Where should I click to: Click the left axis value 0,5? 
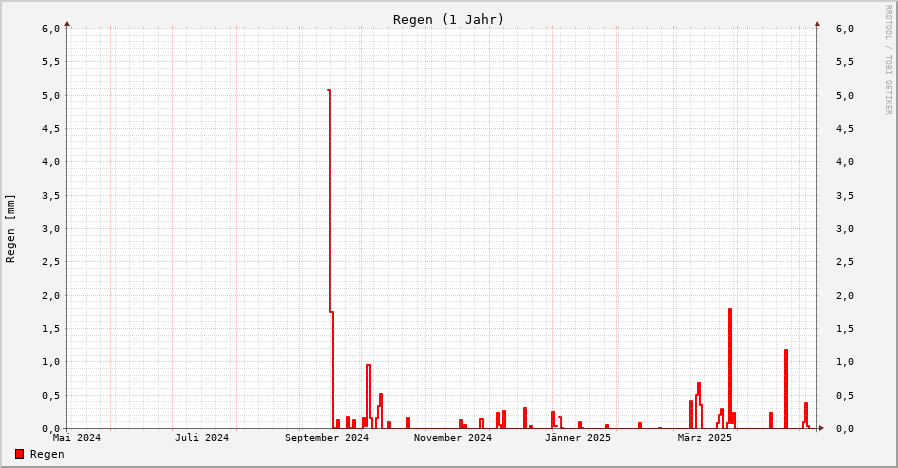pos(51,395)
